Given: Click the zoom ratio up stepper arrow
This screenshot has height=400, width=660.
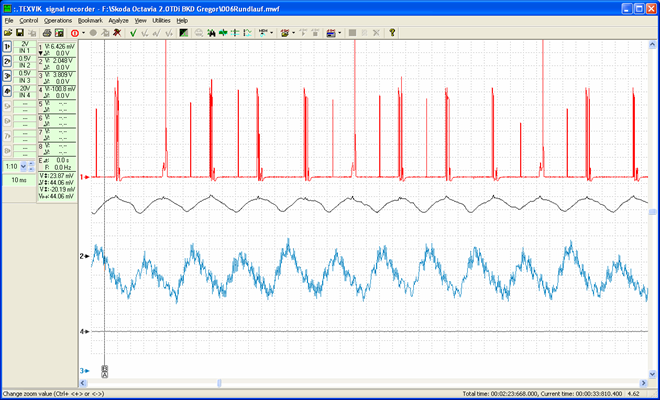Looking at the screenshot, I should point(31,164).
